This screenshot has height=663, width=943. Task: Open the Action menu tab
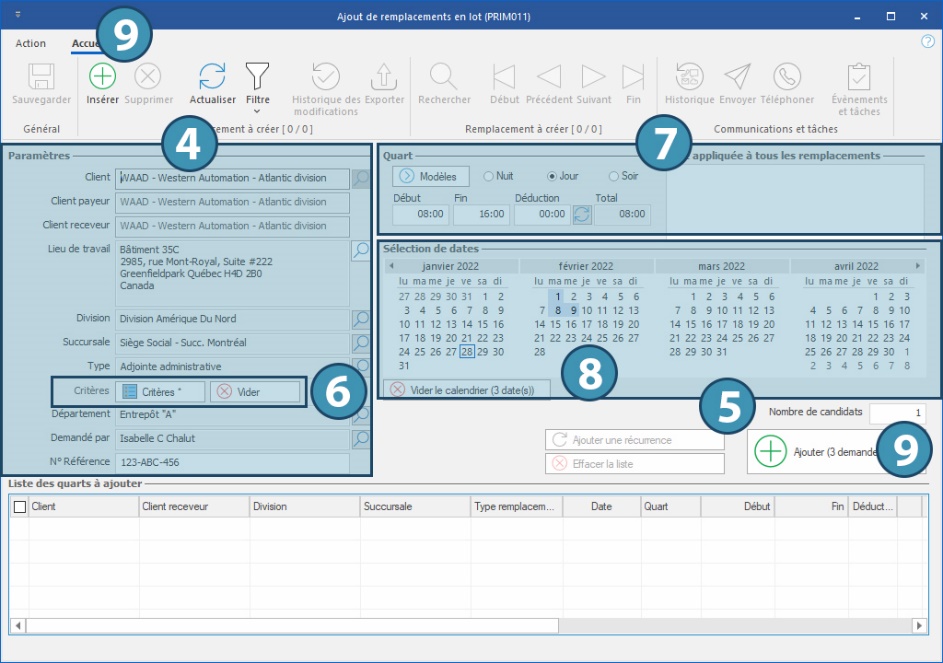[30, 44]
